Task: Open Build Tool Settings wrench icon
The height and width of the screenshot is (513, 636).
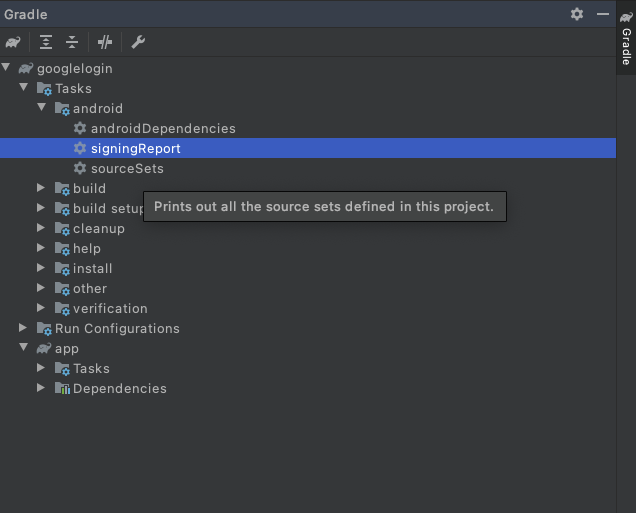Action: pyautogui.click(x=138, y=42)
